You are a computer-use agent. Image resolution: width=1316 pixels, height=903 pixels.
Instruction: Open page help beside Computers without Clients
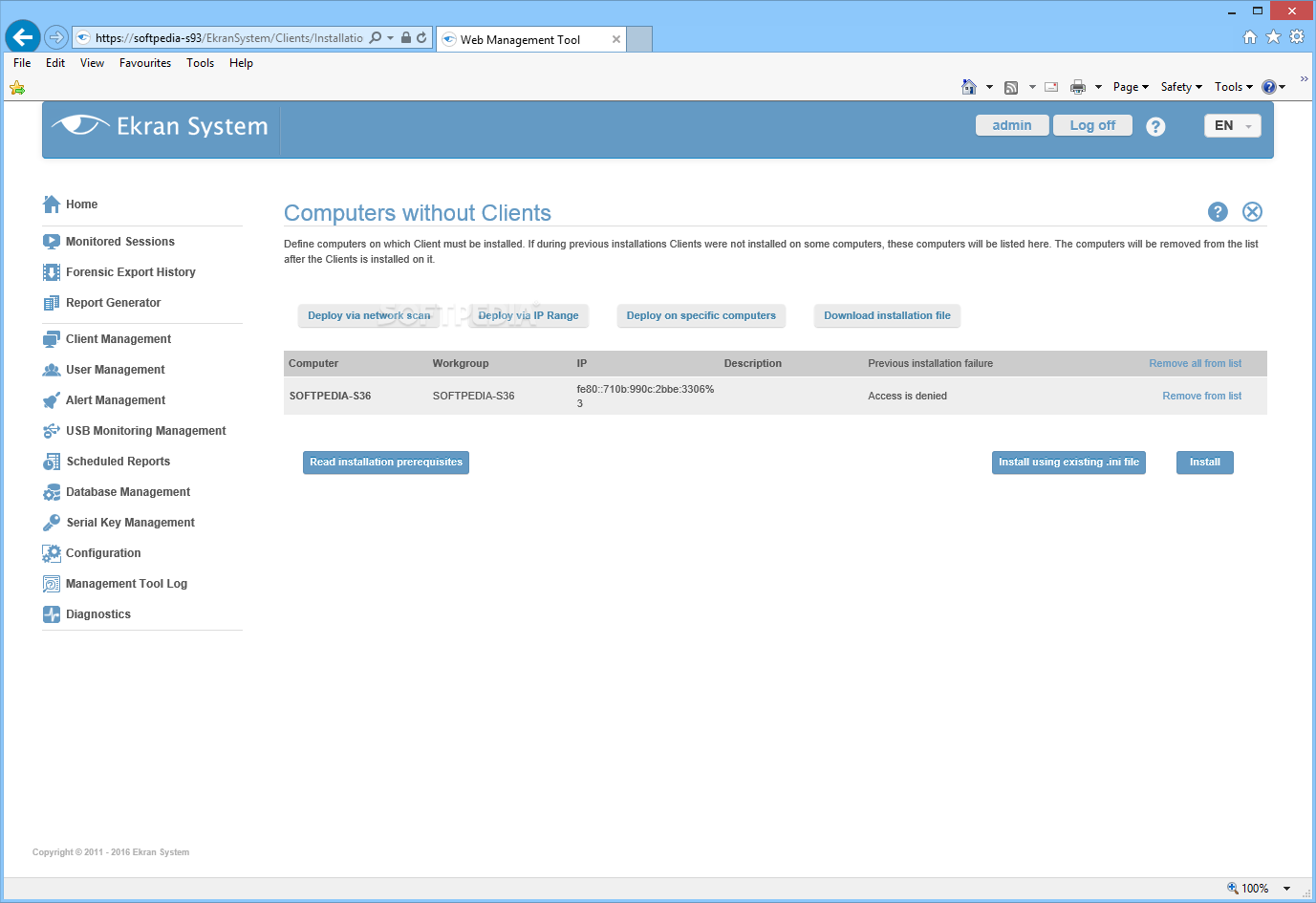click(x=1218, y=212)
